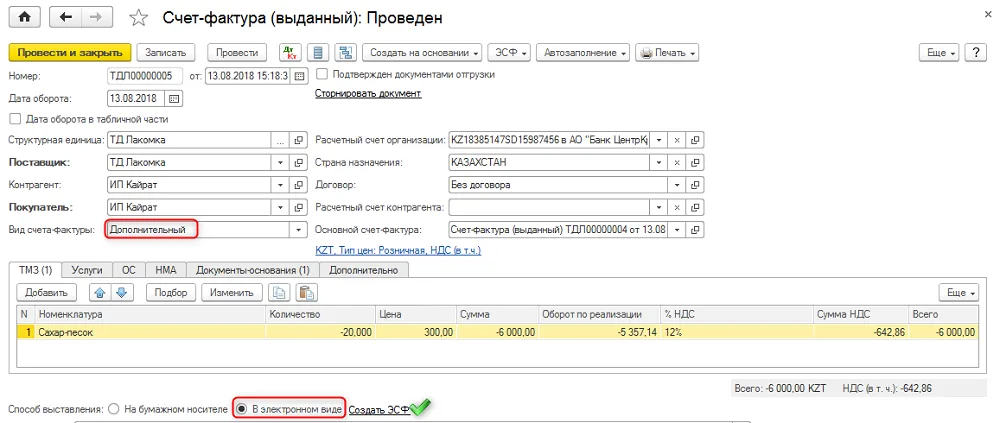The height and width of the screenshot is (423, 1000).
Task: Open the Договор record icon
Action: pyautogui.click(x=696, y=185)
